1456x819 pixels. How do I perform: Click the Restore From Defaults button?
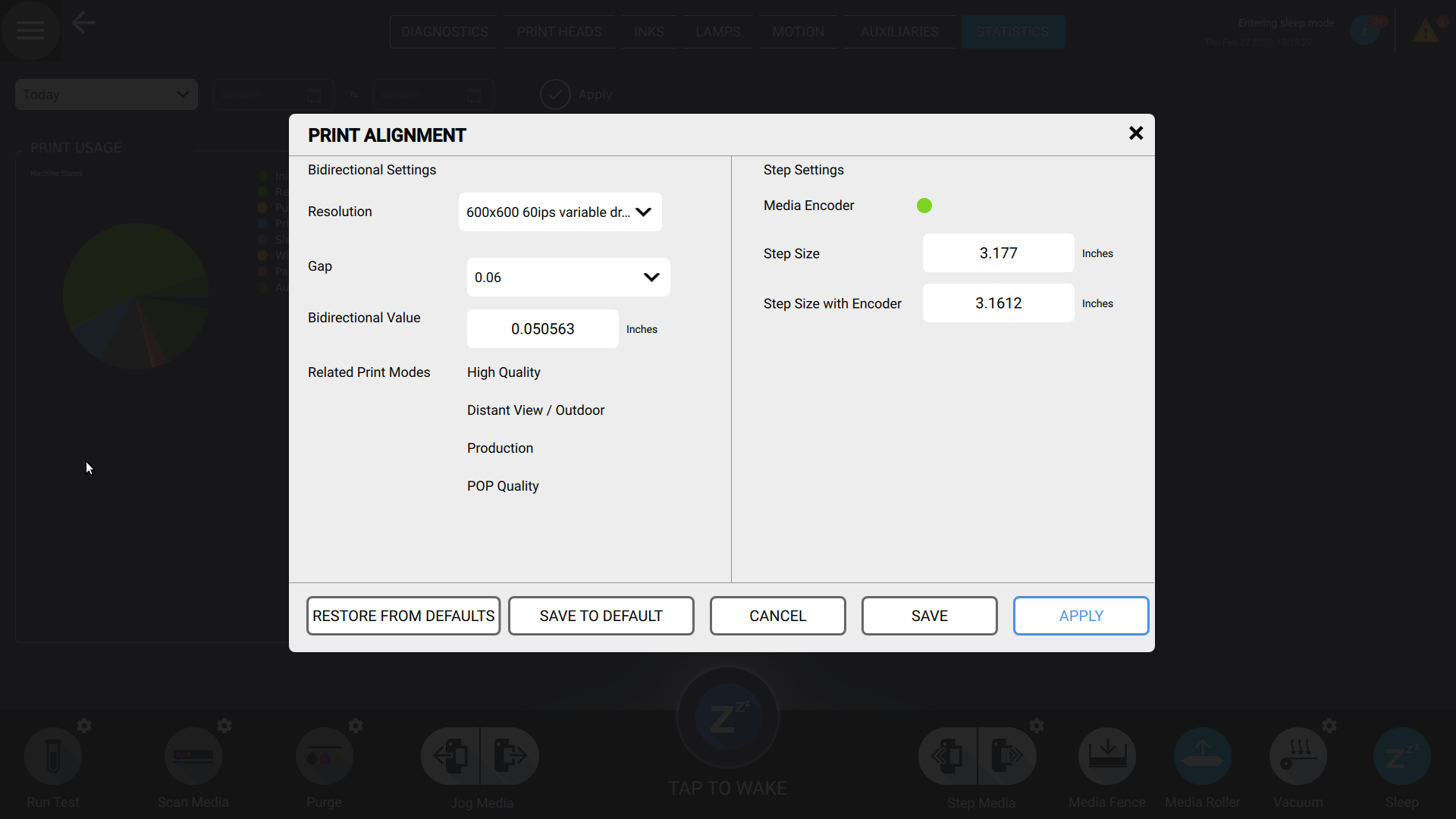coord(403,615)
